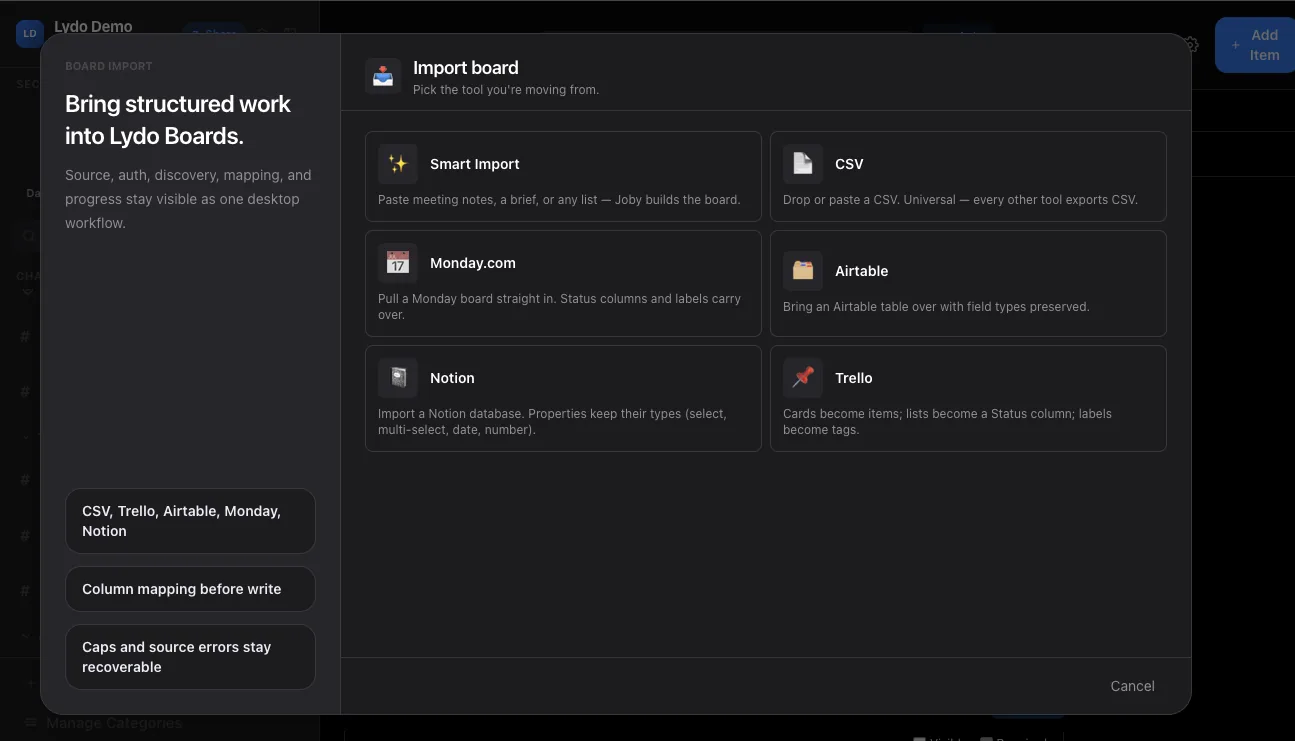Click the Import board tray icon
The image size is (1295, 741).
click(383, 76)
